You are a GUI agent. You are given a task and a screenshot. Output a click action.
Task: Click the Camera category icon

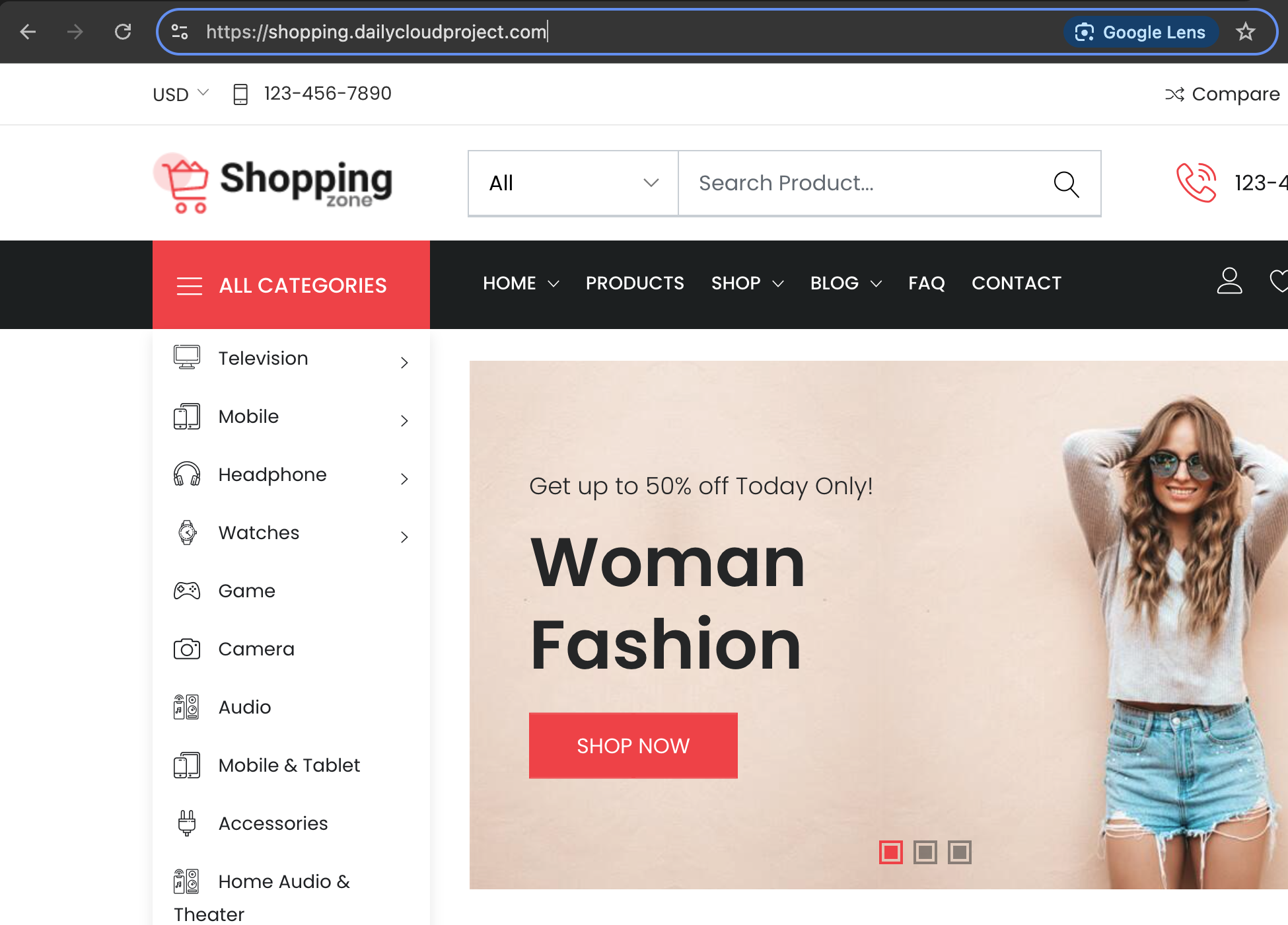(x=187, y=649)
